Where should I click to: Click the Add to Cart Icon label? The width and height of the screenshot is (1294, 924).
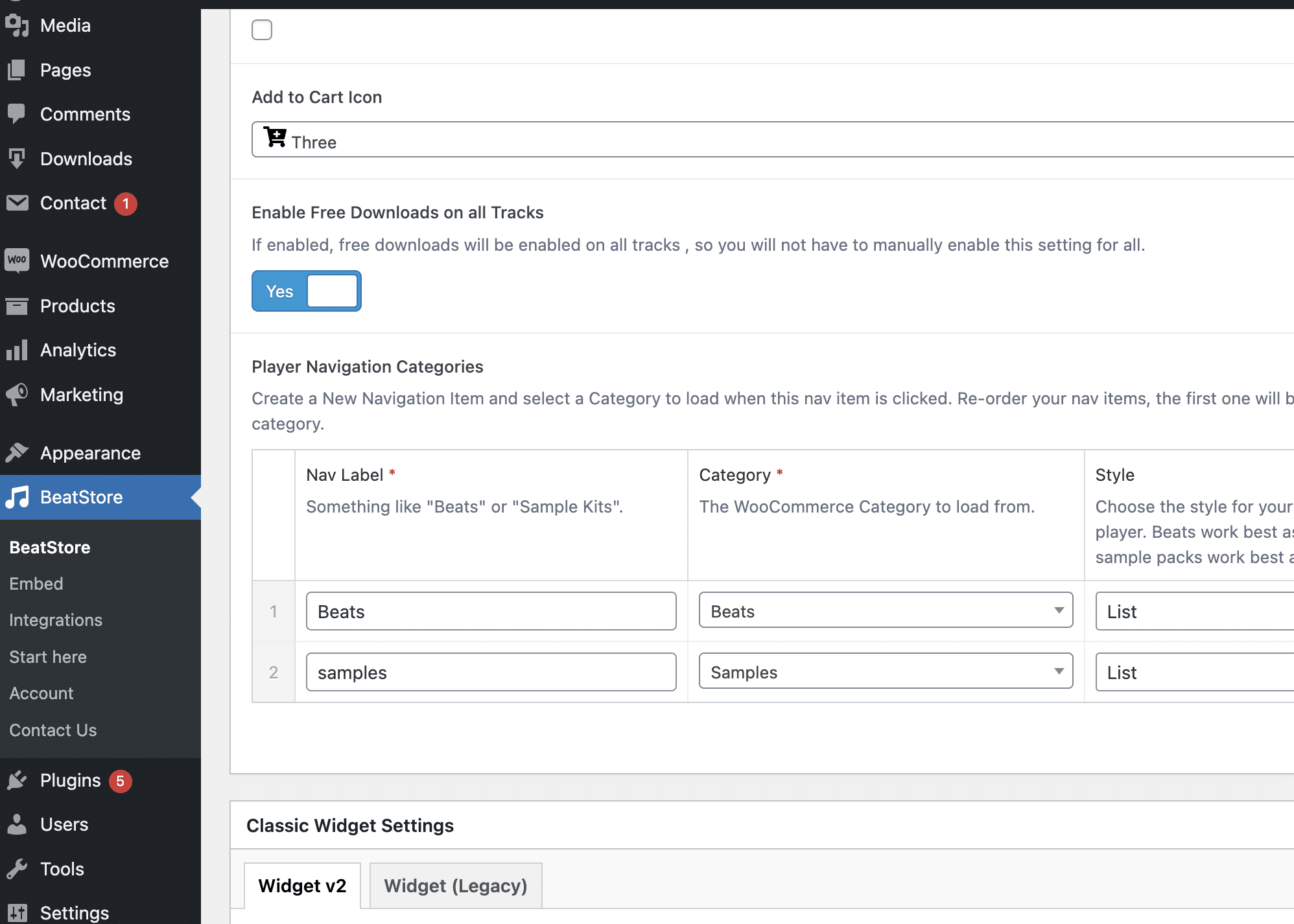[x=317, y=97]
